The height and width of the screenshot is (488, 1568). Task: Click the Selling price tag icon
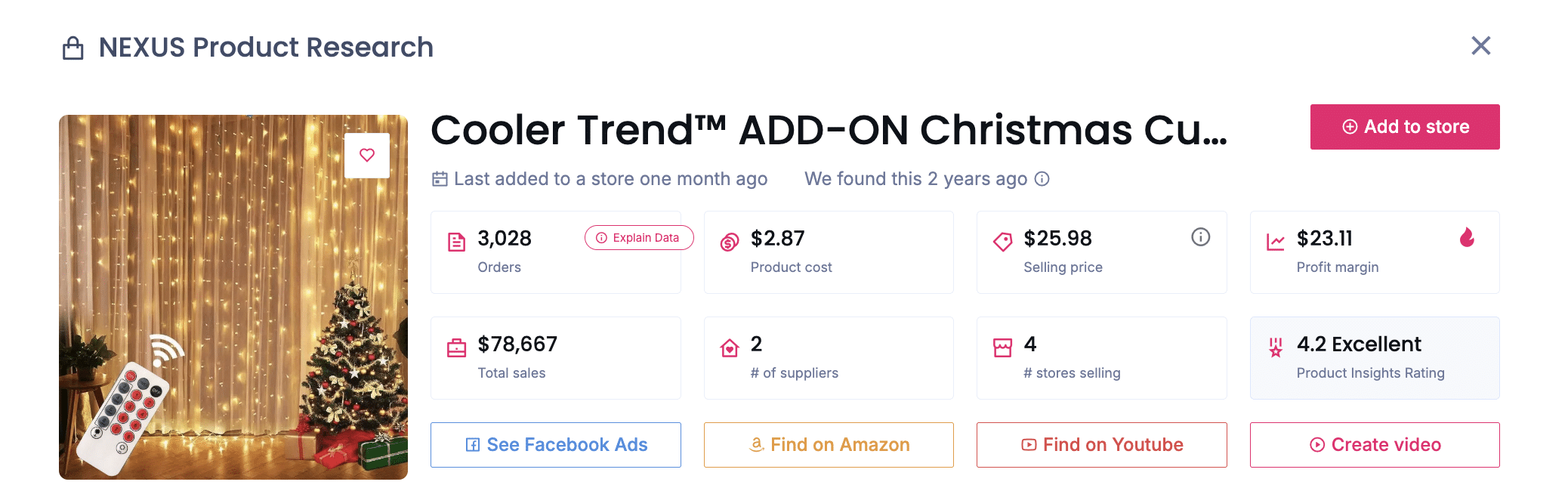point(1002,242)
